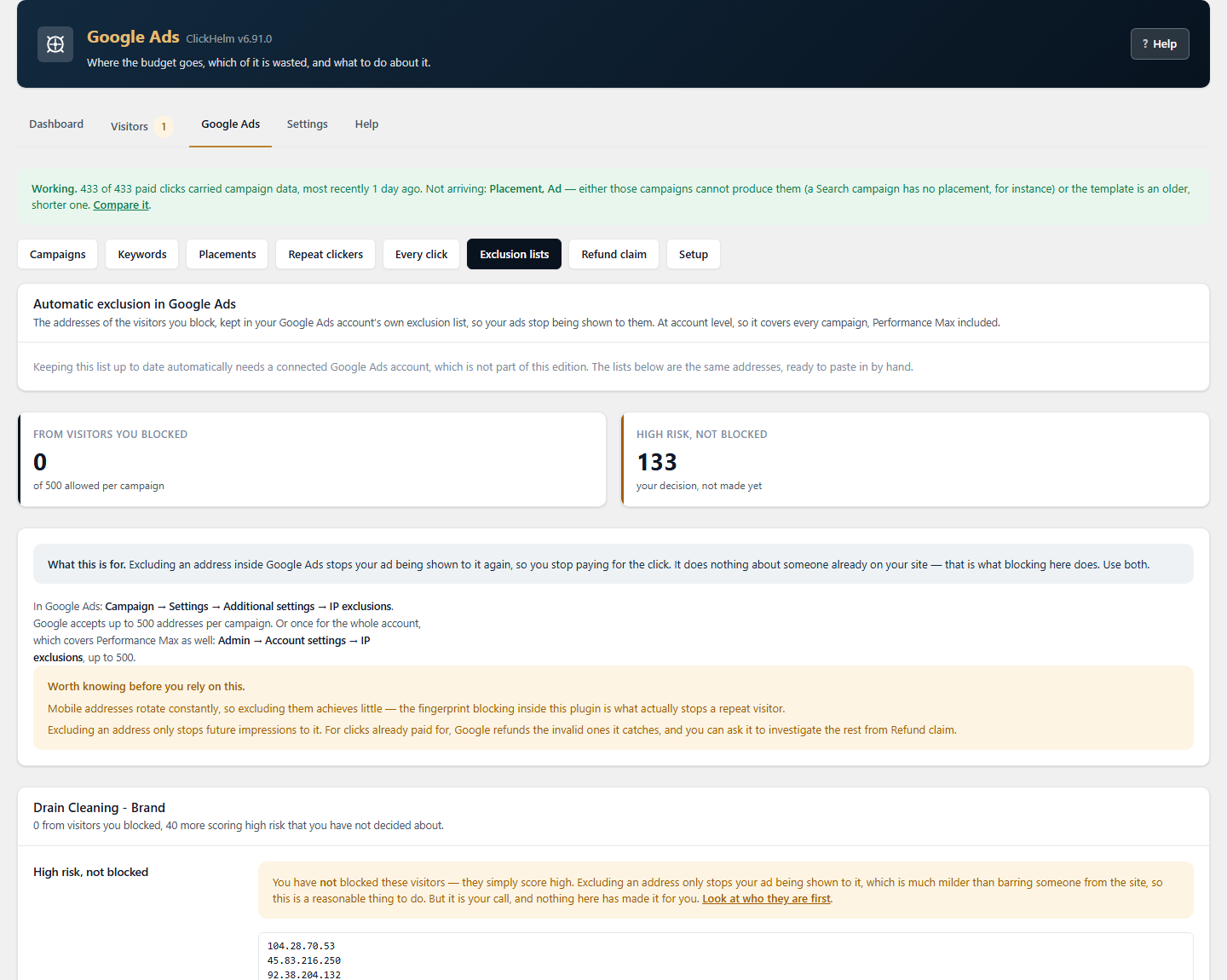The height and width of the screenshot is (980, 1227).
Task: Go to the Help tab in navigation
Action: [x=366, y=124]
